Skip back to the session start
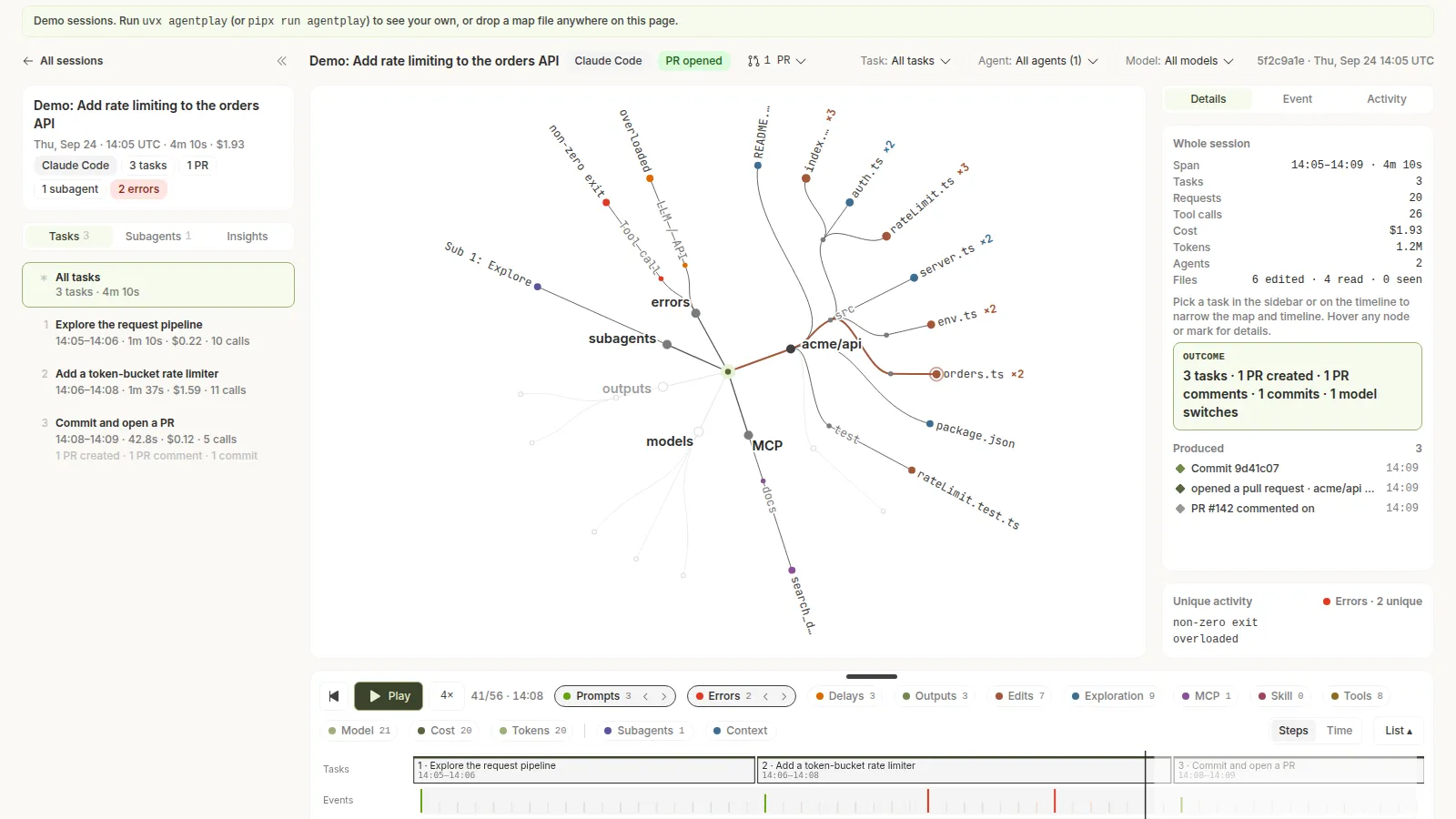Screen dimensions: 1456x819 coord(334,696)
